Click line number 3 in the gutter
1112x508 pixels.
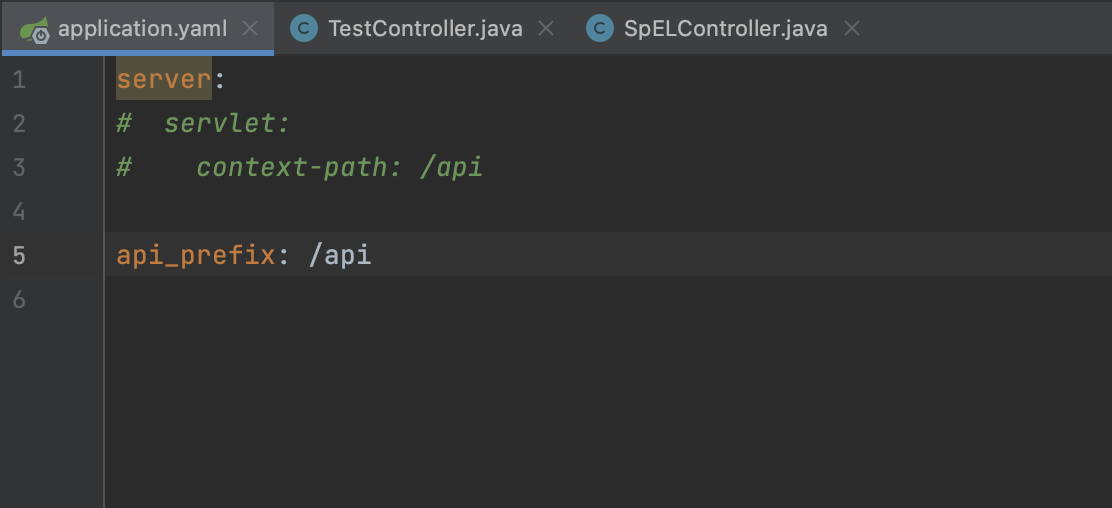click(x=19, y=167)
